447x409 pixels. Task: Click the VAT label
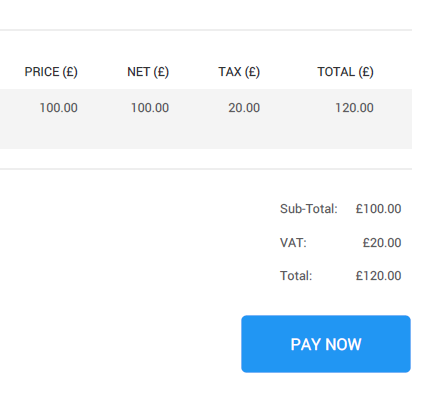[x=293, y=243]
